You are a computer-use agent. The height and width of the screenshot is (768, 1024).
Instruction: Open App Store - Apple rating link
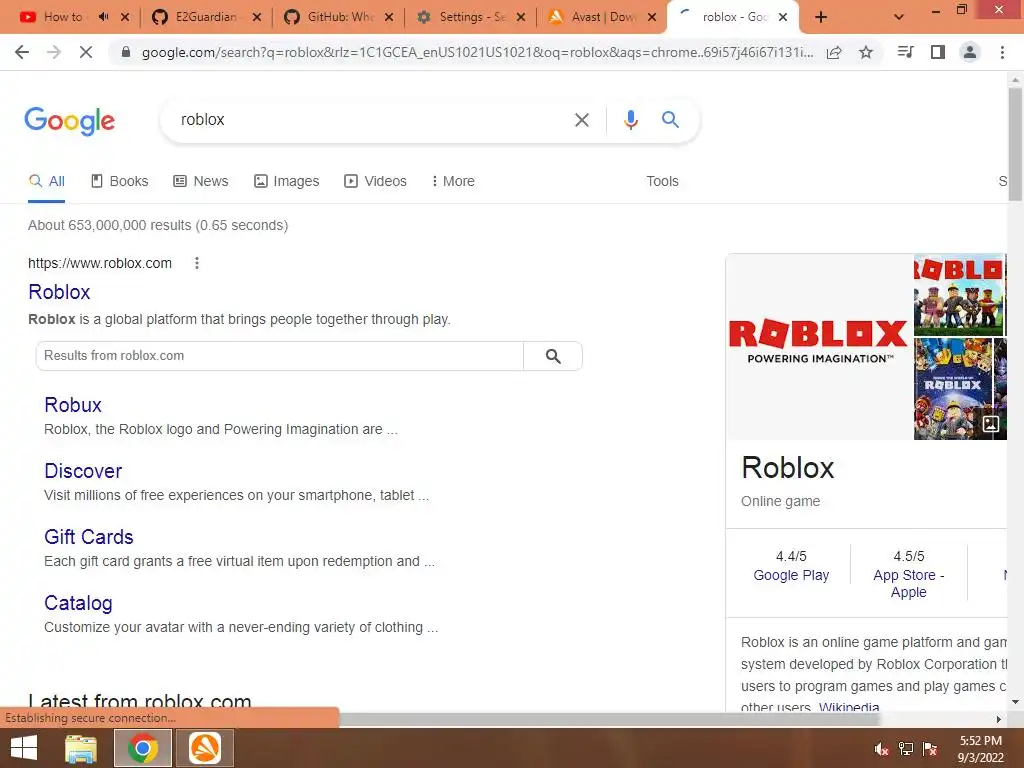908,584
